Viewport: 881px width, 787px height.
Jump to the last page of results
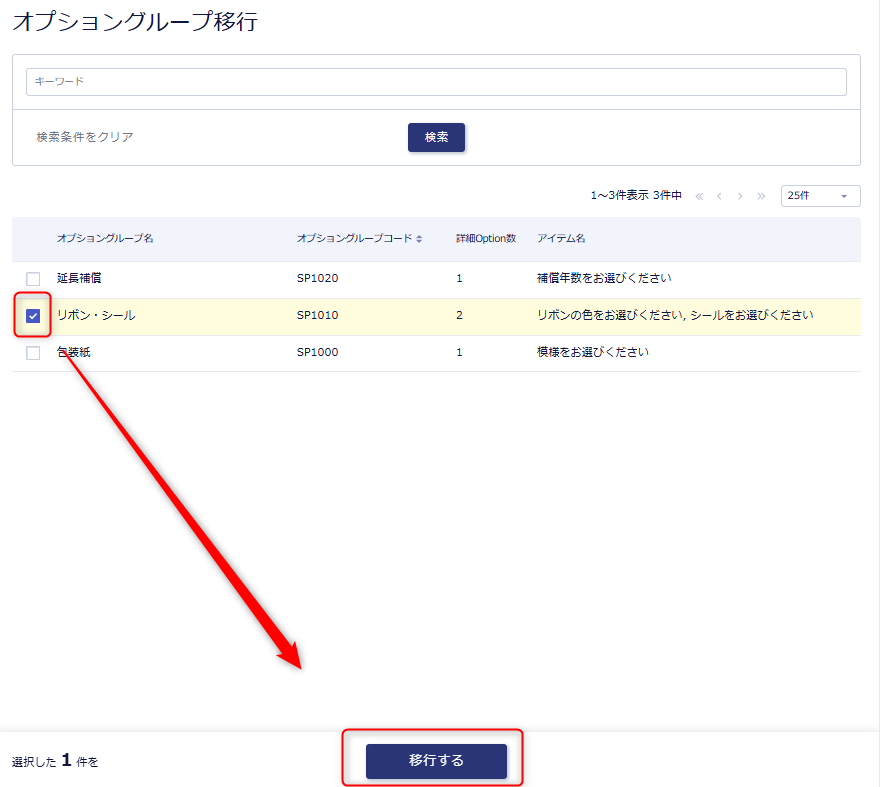tap(761, 196)
